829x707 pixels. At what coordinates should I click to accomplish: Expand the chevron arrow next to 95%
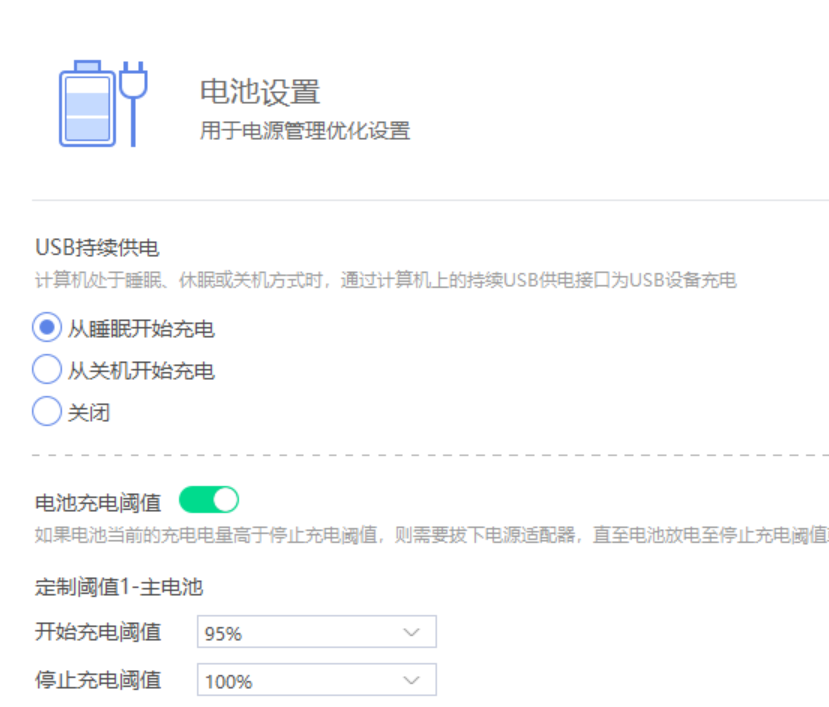click(x=411, y=632)
